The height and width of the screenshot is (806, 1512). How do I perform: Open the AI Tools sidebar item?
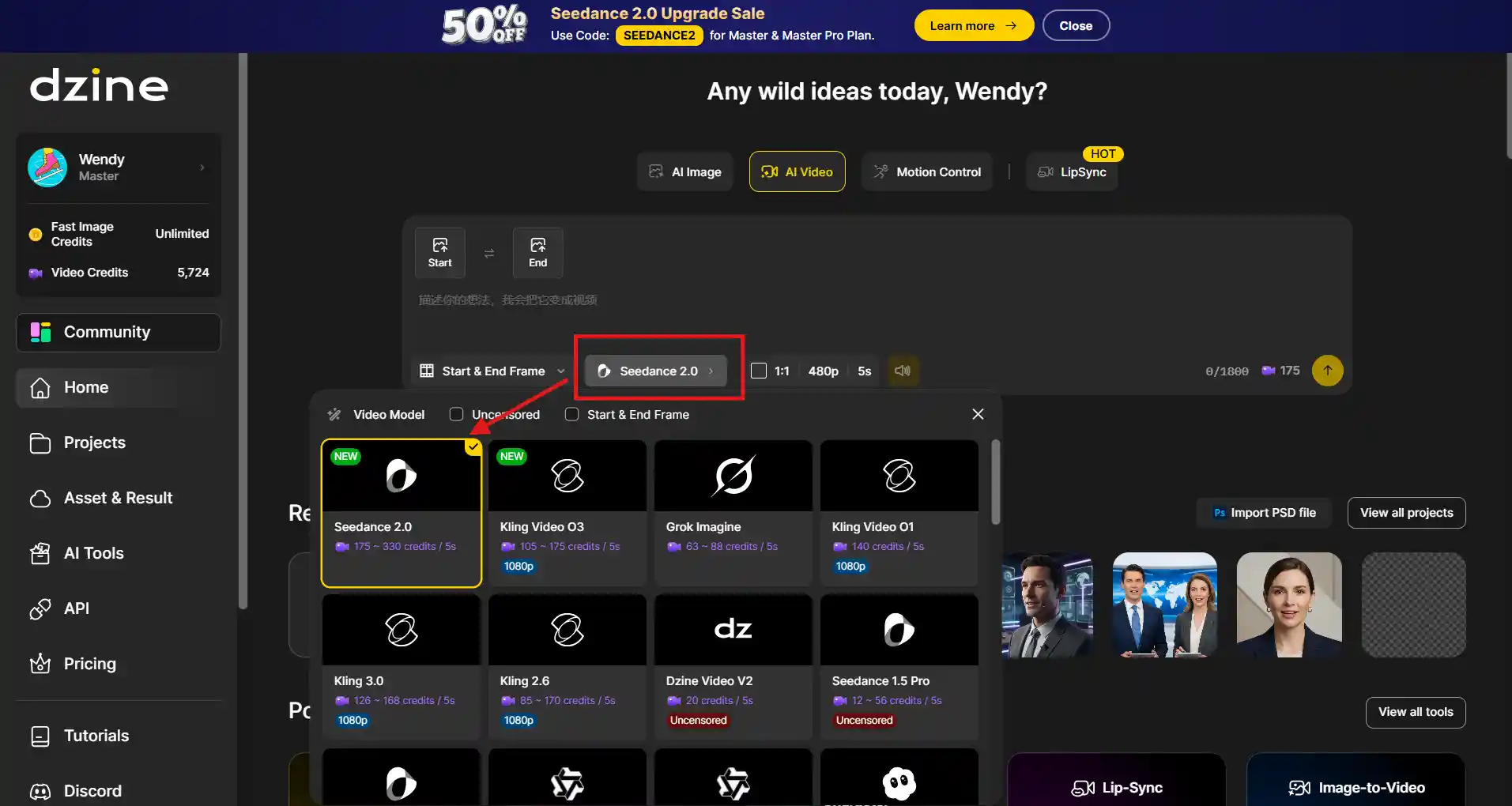coord(93,553)
